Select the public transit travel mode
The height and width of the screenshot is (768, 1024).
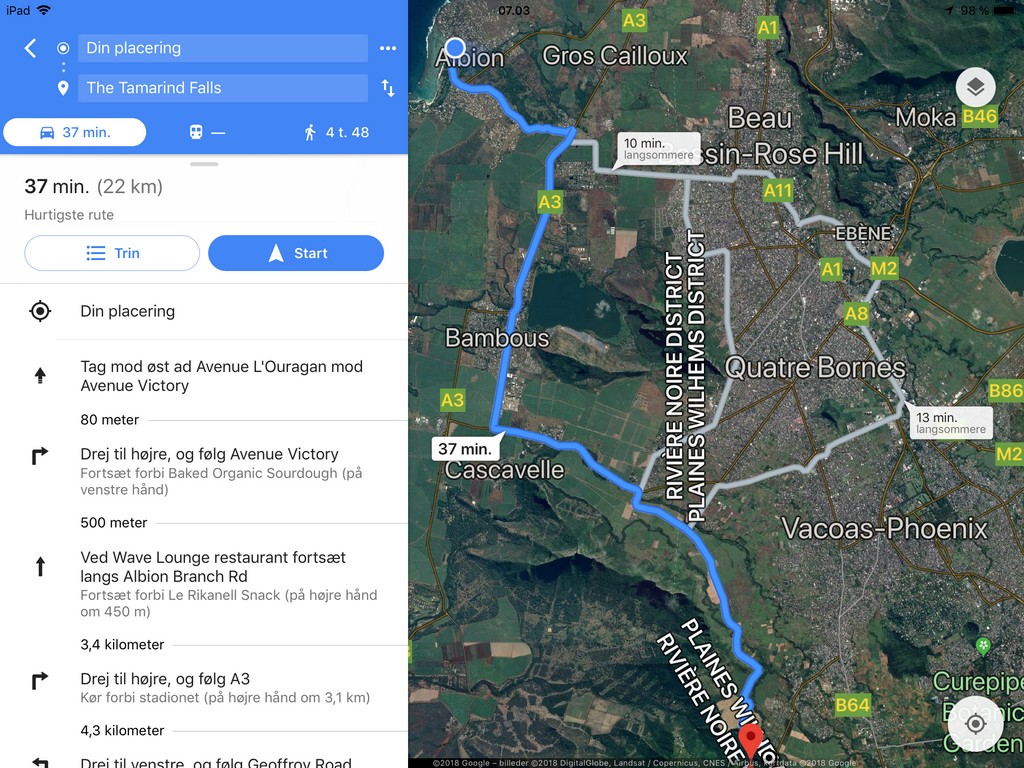click(206, 133)
